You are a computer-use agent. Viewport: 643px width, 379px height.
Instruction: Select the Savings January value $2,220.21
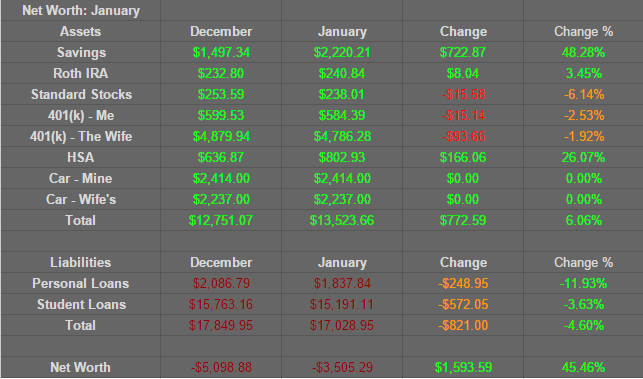342,53
